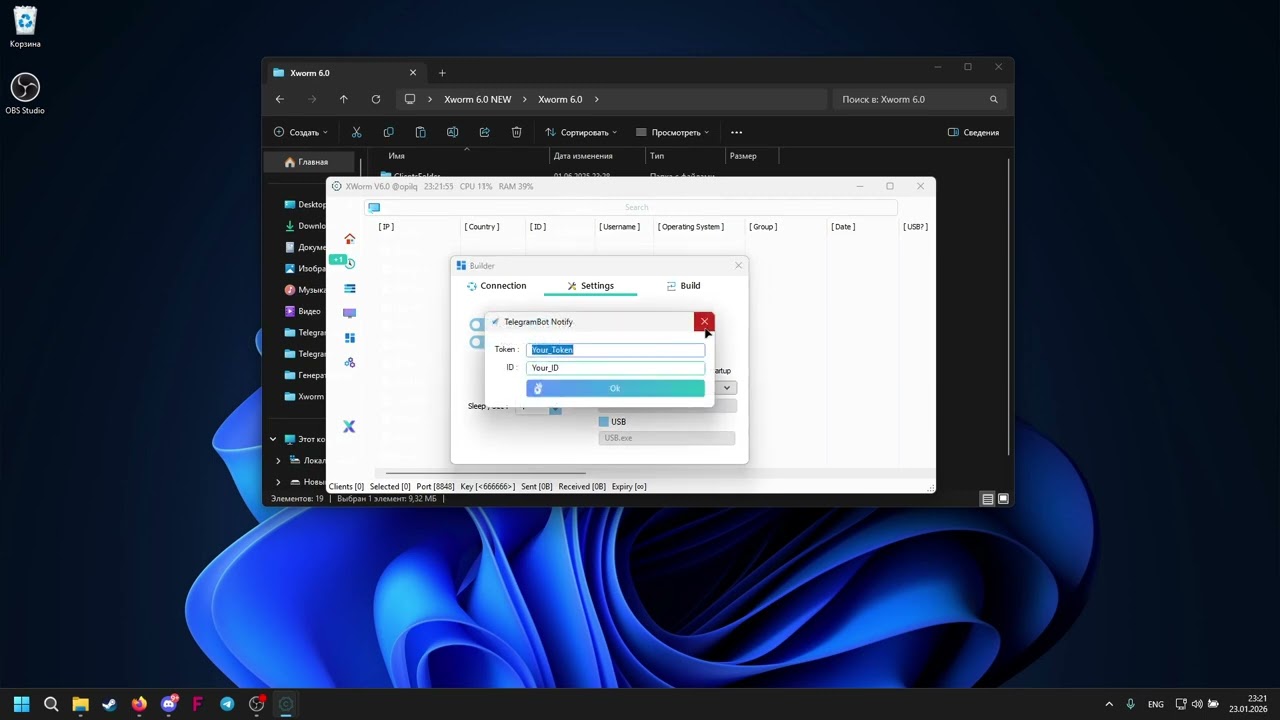
Task: Open Видео in Explorer navigation pane
Action: [x=303, y=311]
